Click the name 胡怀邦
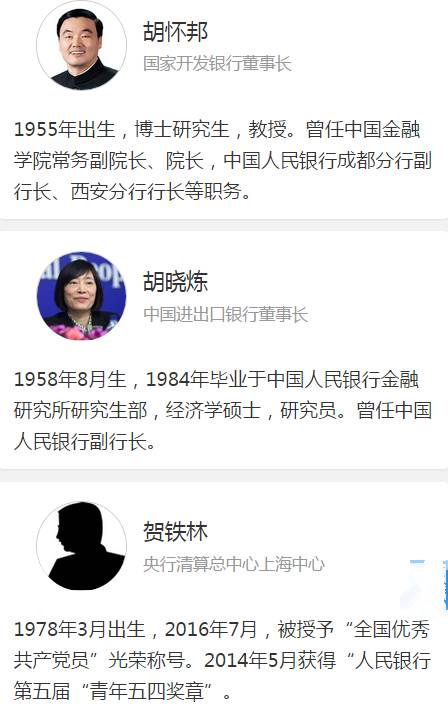448x712 pixels. [x=175, y=32]
